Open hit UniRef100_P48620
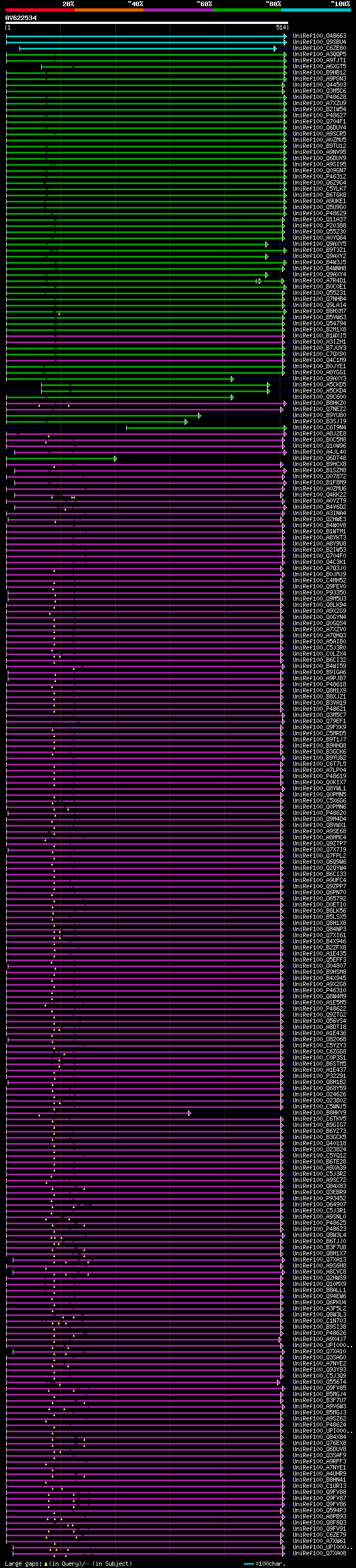356x1568 pixels. pyautogui.click(x=319, y=813)
